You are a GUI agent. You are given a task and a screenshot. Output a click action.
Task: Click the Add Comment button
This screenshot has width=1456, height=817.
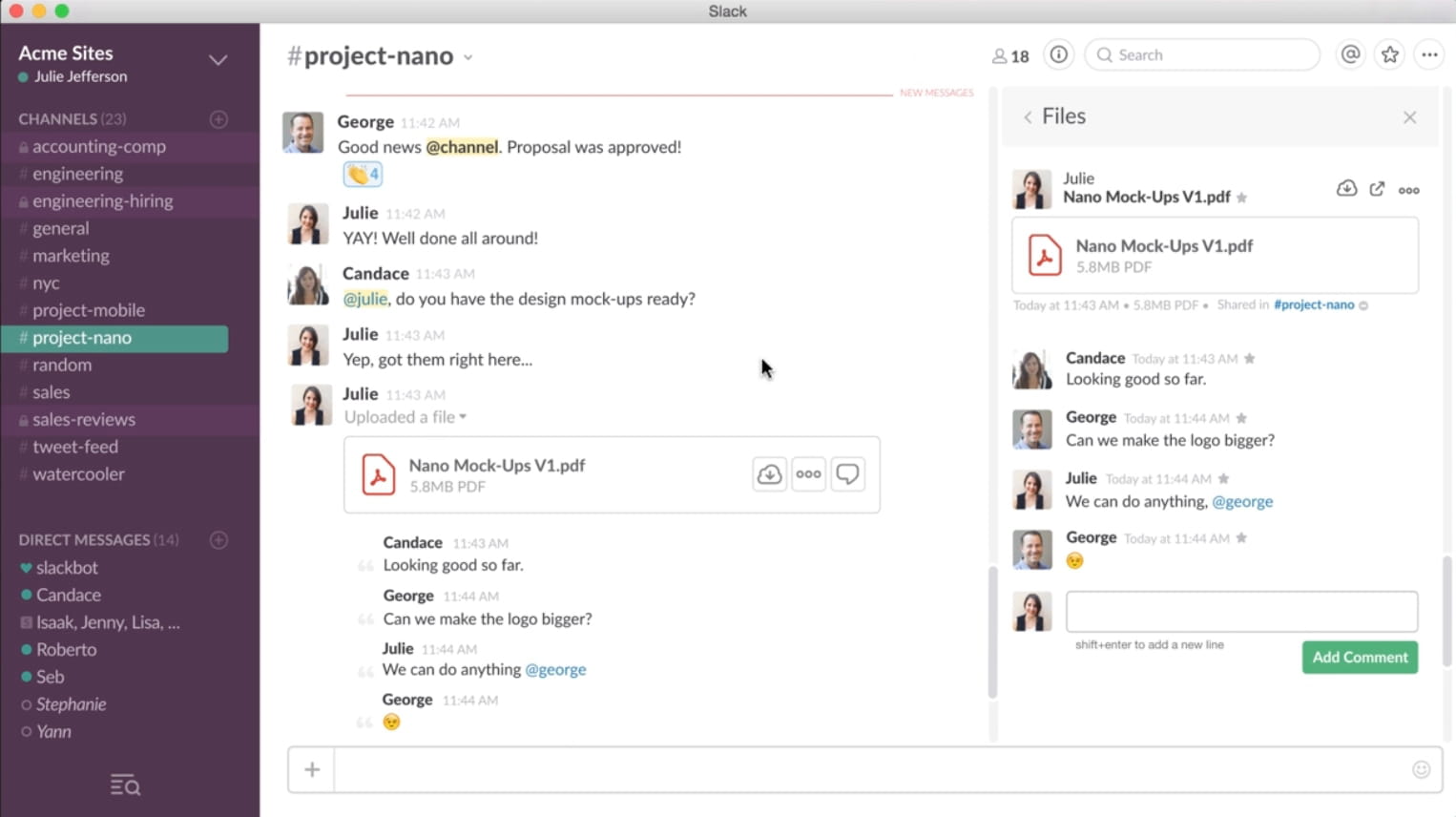pos(1359,657)
